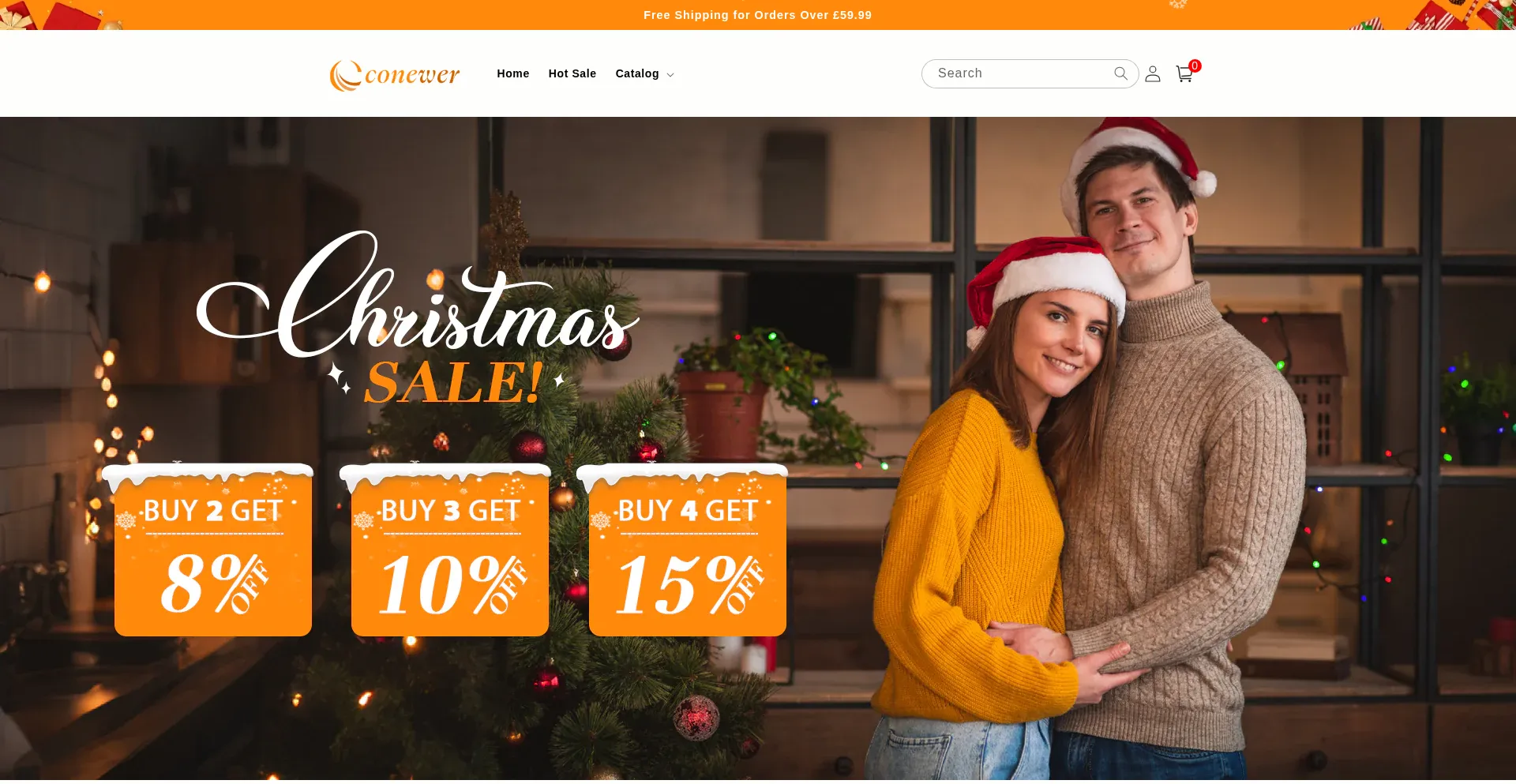Open the account login icon
1516x784 pixels.
tap(1153, 73)
